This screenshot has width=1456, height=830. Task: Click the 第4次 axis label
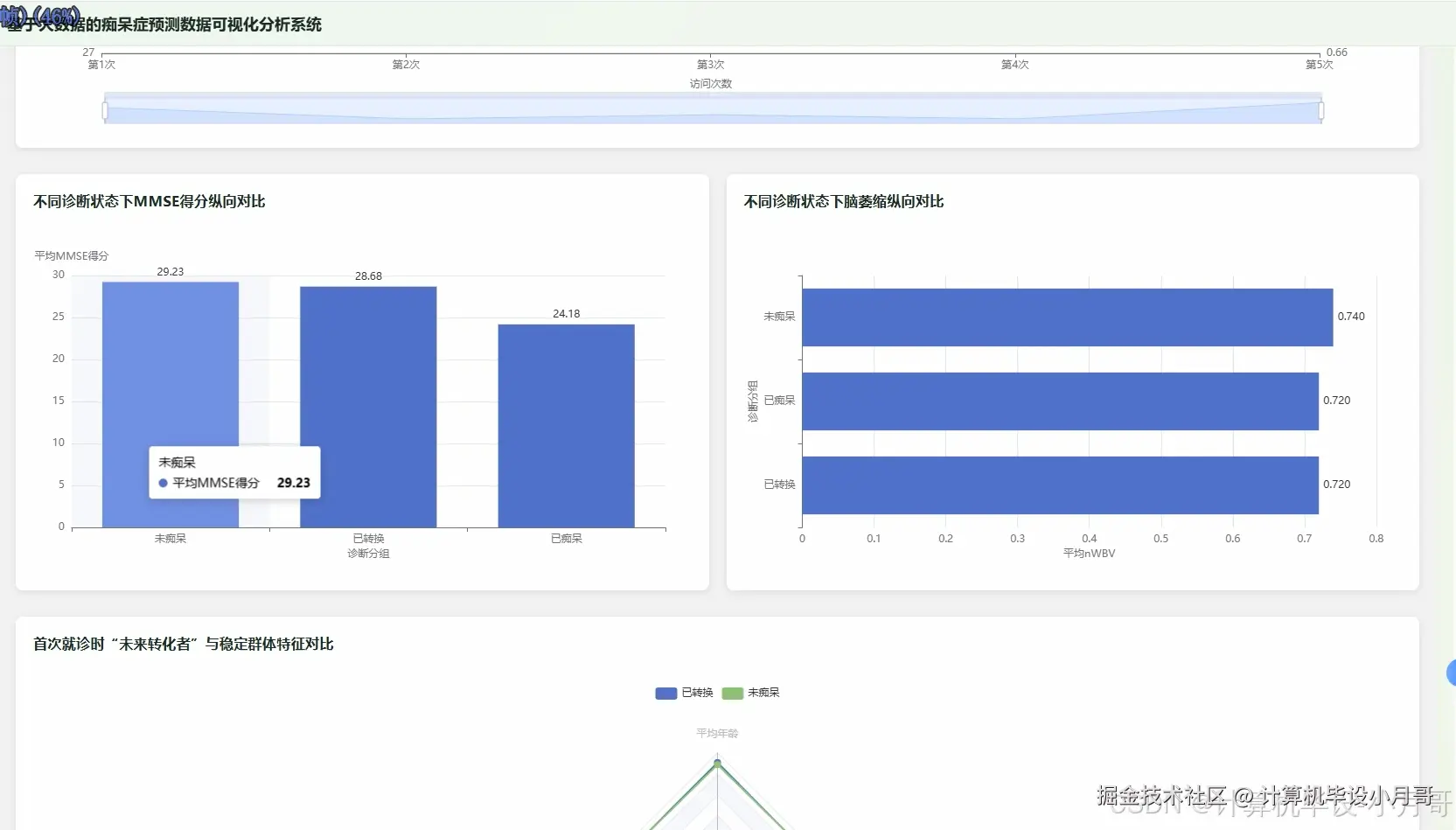click(x=1014, y=65)
